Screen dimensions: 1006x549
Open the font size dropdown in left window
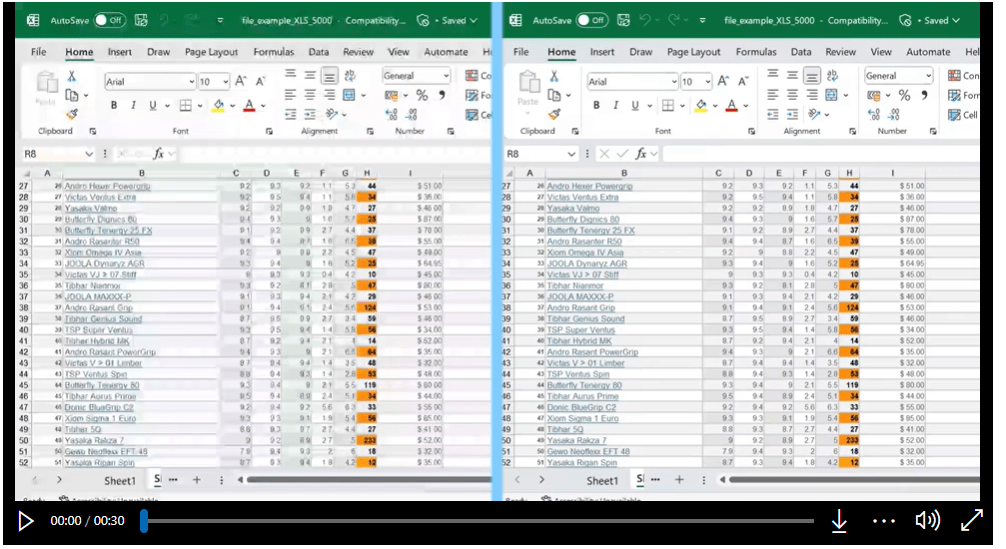pos(224,82)
